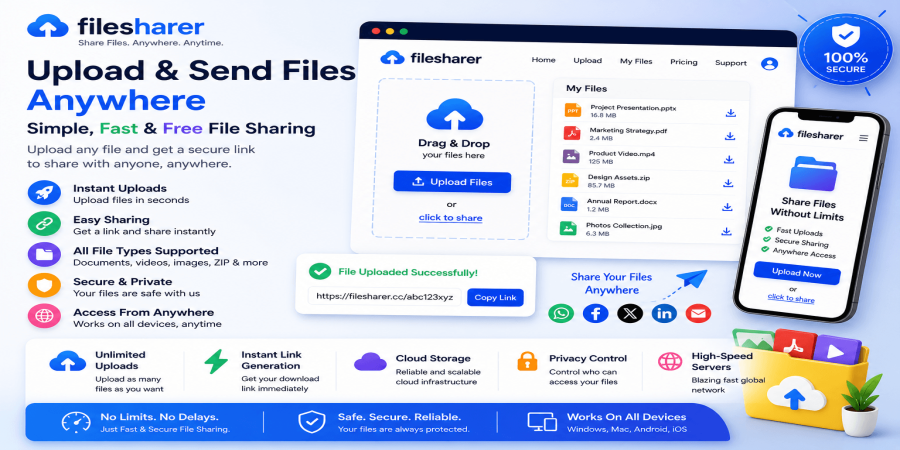Click the Instant Uploads rocket icon

[44, 193]
